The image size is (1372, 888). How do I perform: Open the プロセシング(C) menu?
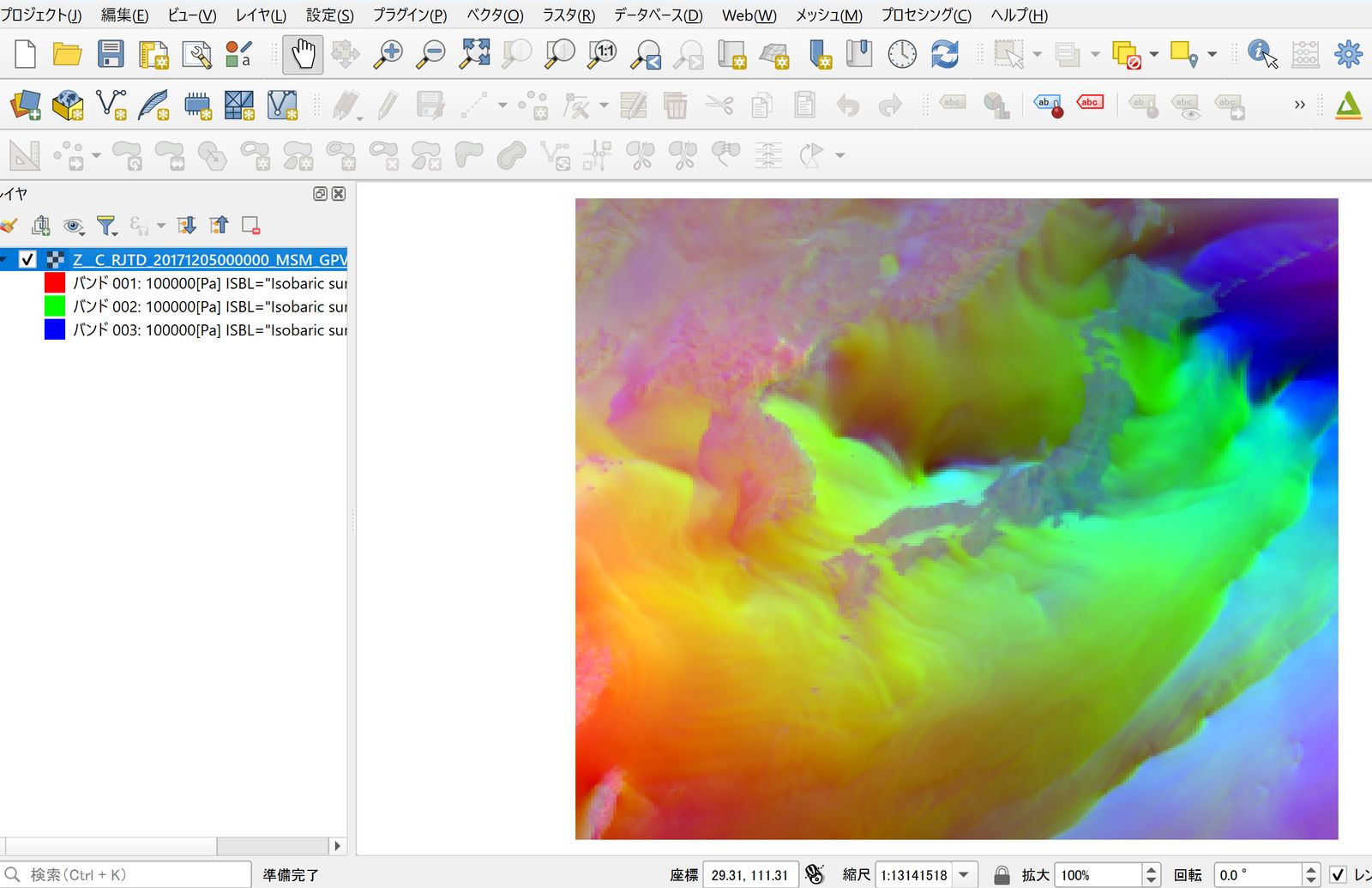click(926, 15)
